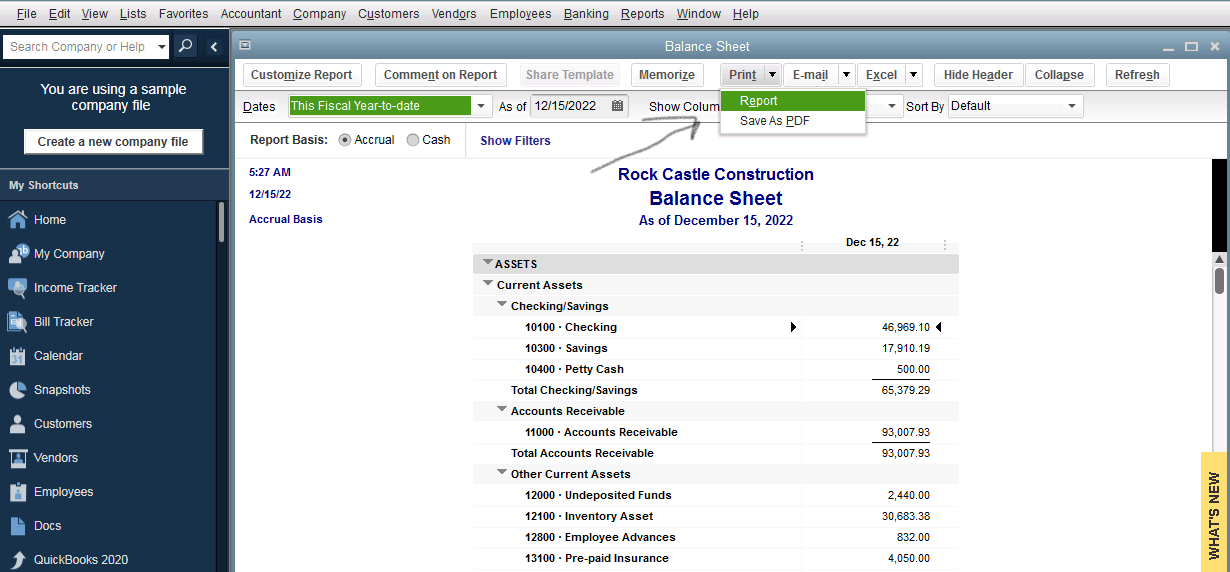
Task: Choose Report from Print menu
Action: tap(793, 101)
